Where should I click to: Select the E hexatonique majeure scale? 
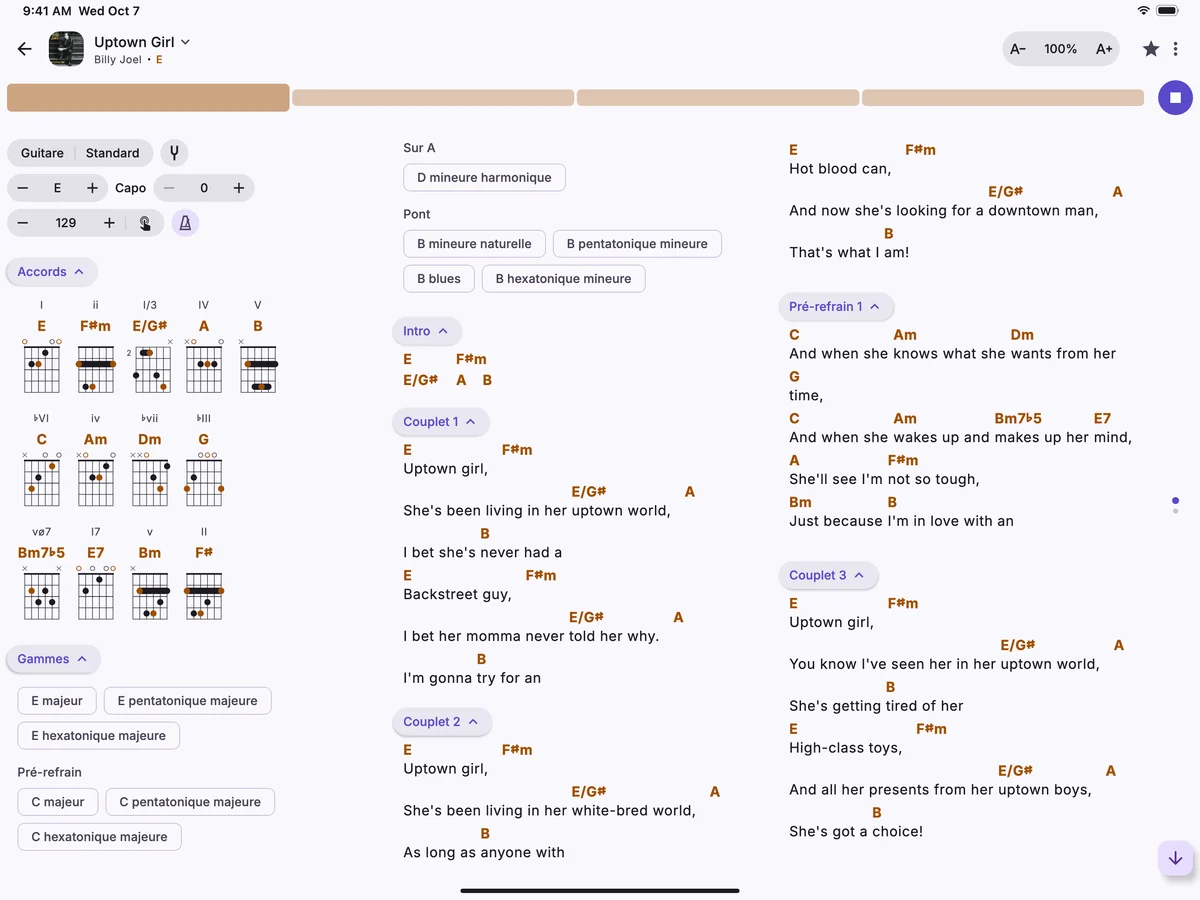(99, 736)
